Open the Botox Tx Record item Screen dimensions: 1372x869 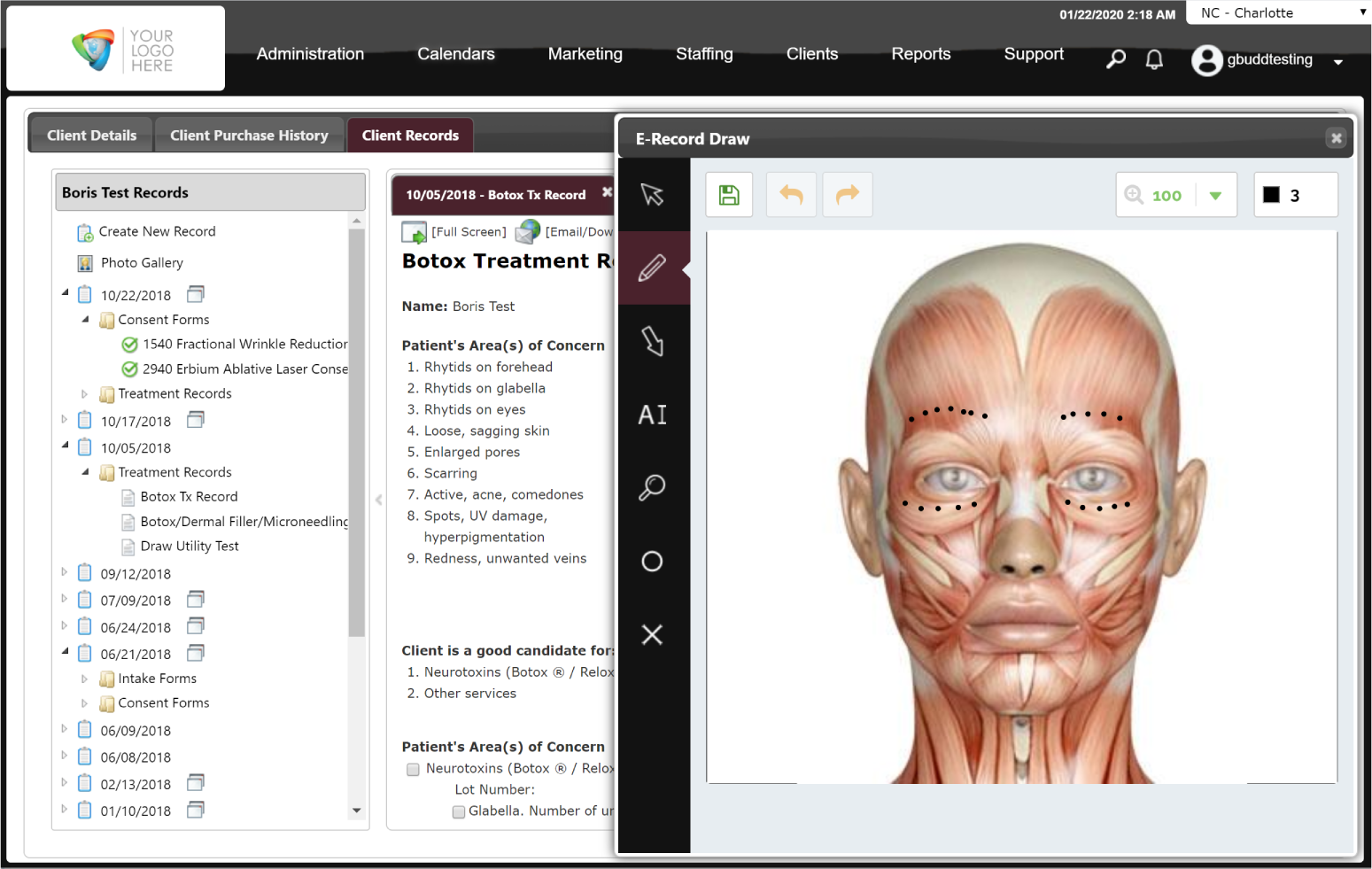189,497
